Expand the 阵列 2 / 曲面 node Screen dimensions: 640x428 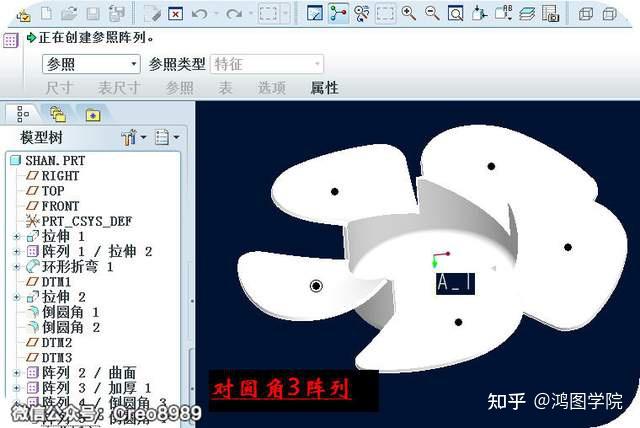[x=17, y=373]
